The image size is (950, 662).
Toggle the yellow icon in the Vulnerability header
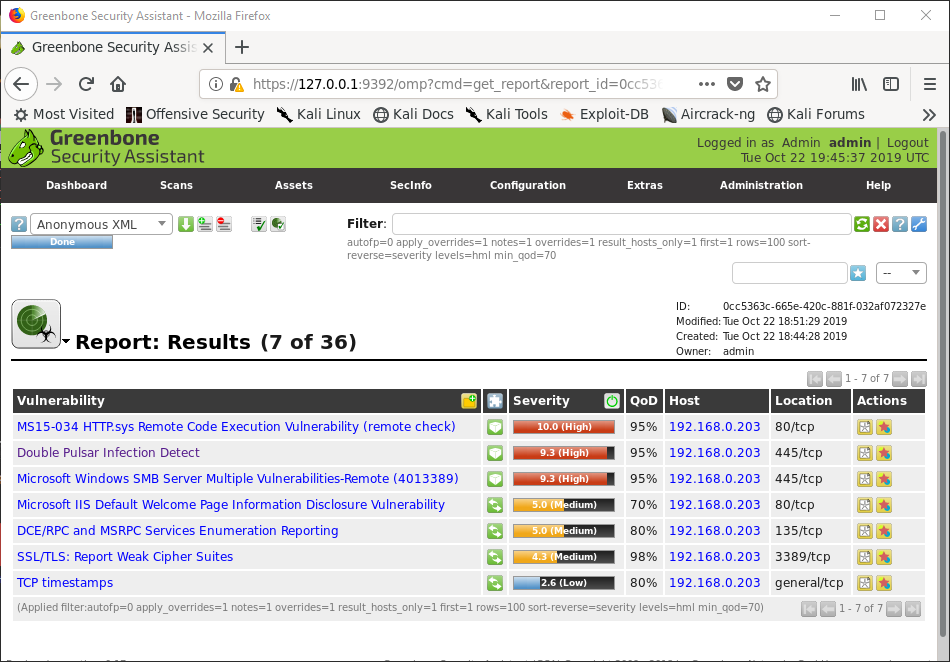click(469, 401)
